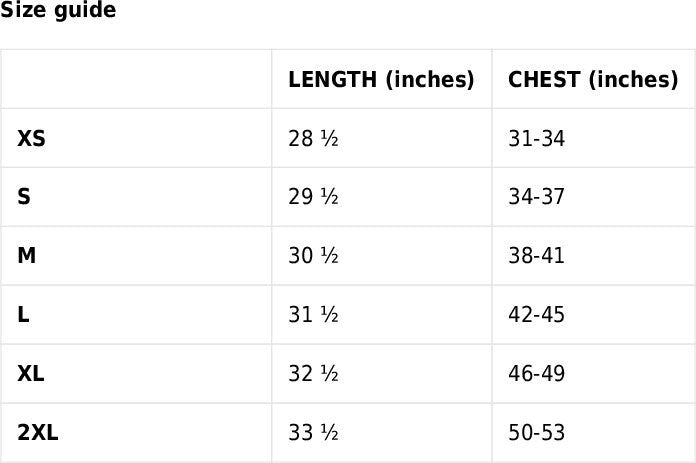Click the Size guide heading
696x463 pixels.
(58, 11)
